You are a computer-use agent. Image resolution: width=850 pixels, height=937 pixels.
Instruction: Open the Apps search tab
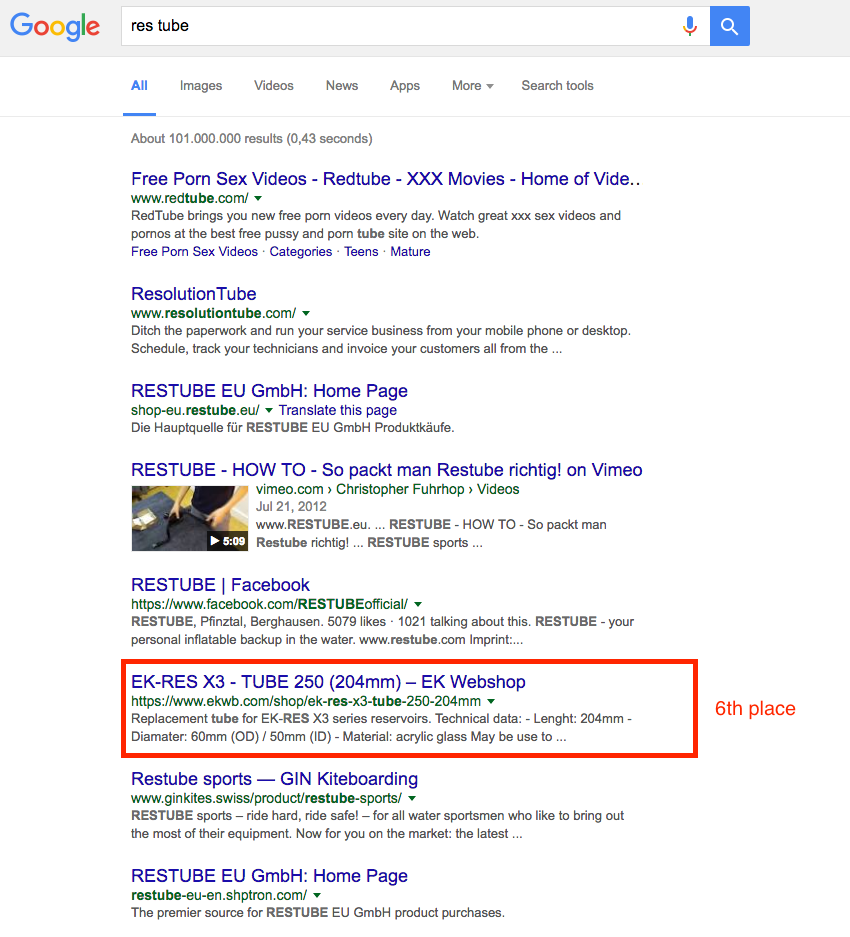[405, 86]
